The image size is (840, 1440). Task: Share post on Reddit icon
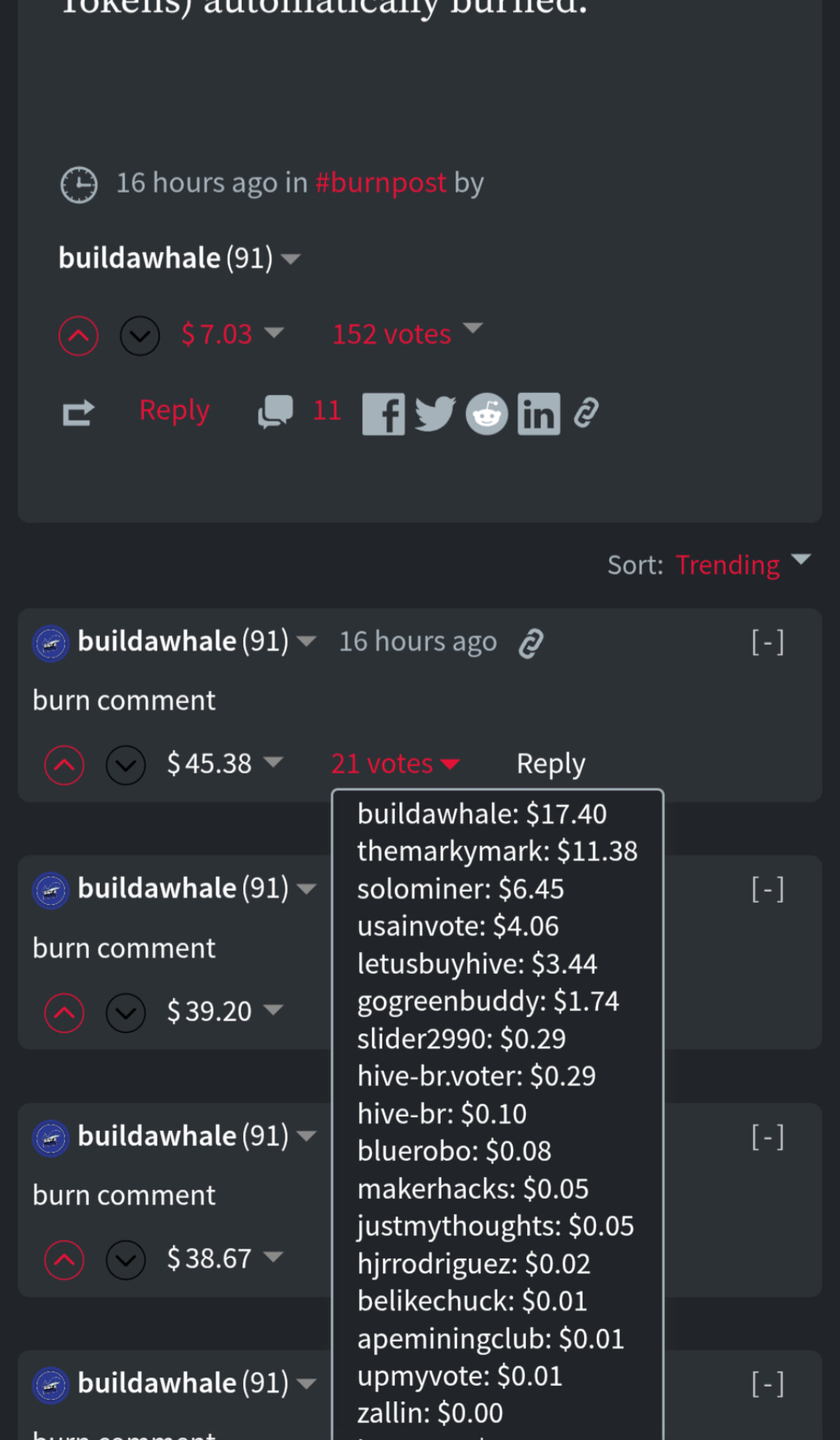486,413
